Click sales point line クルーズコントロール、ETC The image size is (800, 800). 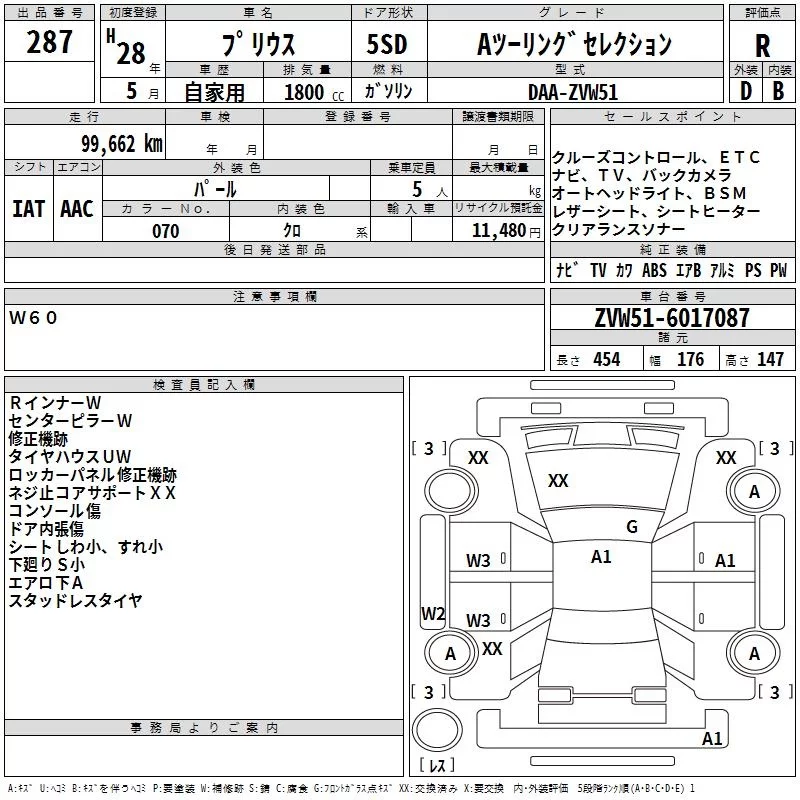coord(656,157)
